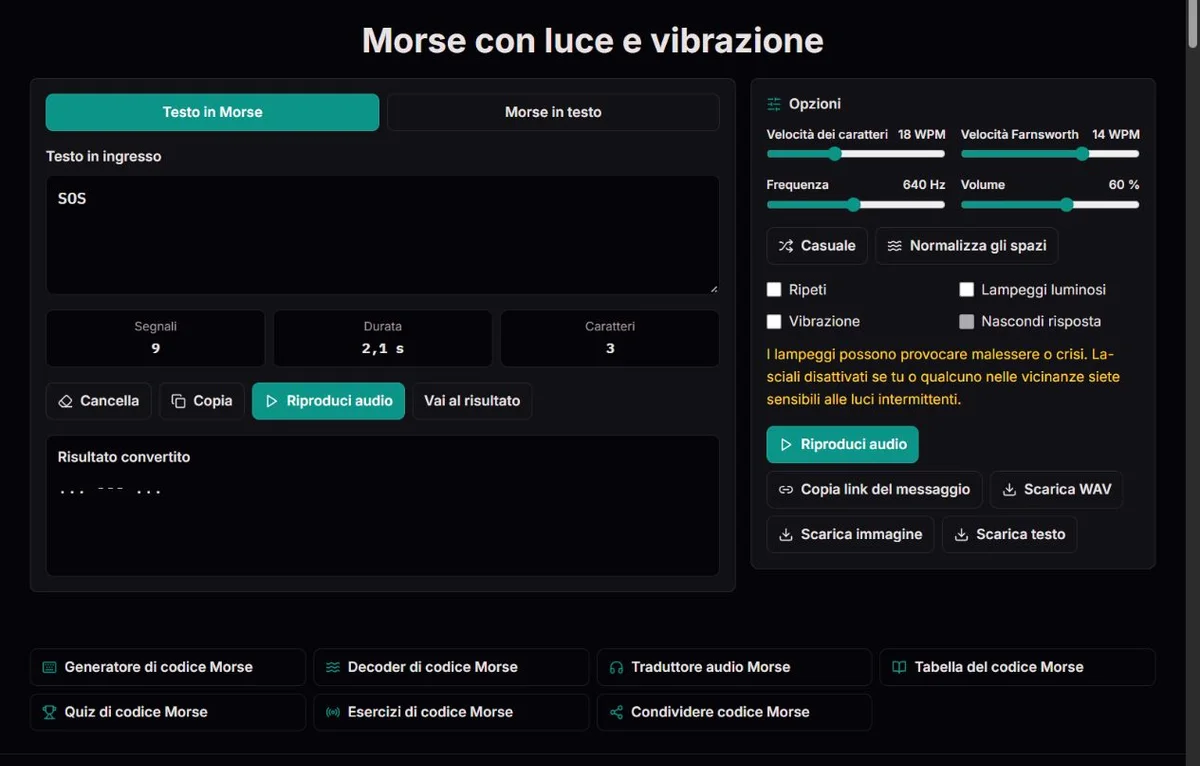Enable the Vibrazione checkbox
This screenshot has height=766, width=1200.
coord(774,322)
